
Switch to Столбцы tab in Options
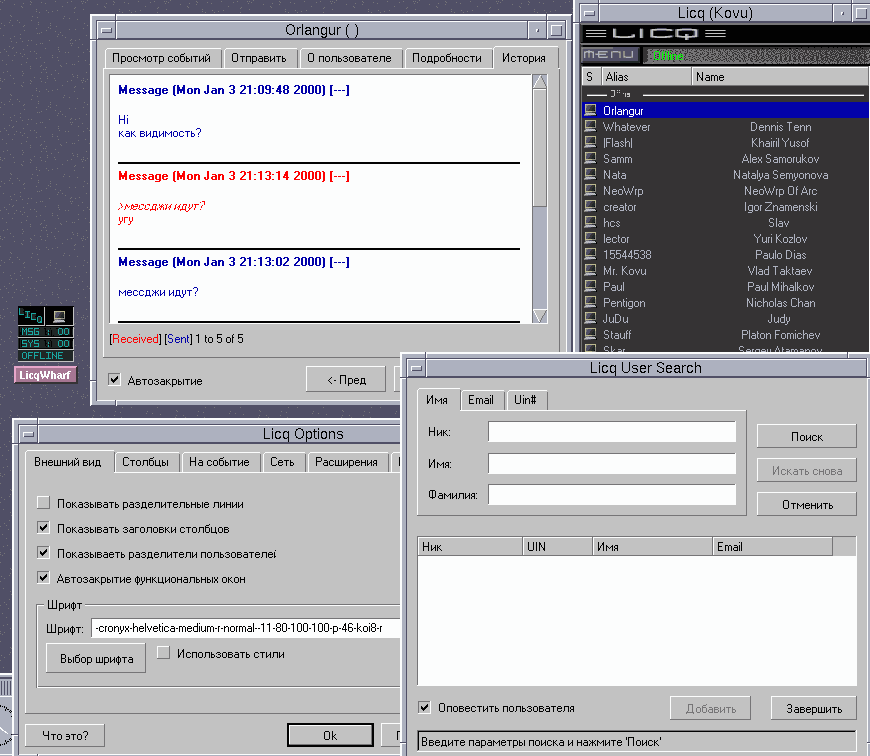(x=145, y=462)
